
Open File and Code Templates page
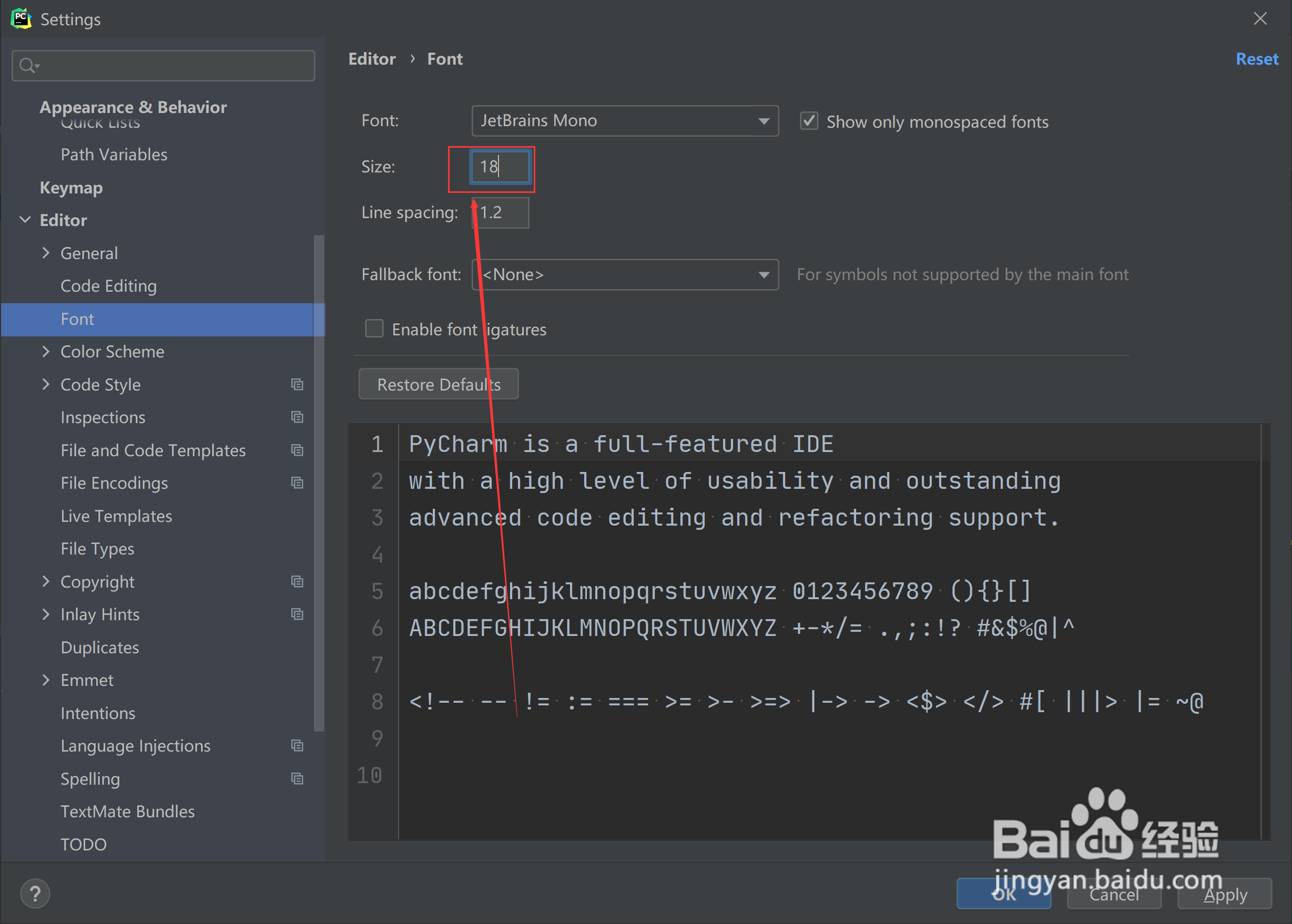point(153,450)
